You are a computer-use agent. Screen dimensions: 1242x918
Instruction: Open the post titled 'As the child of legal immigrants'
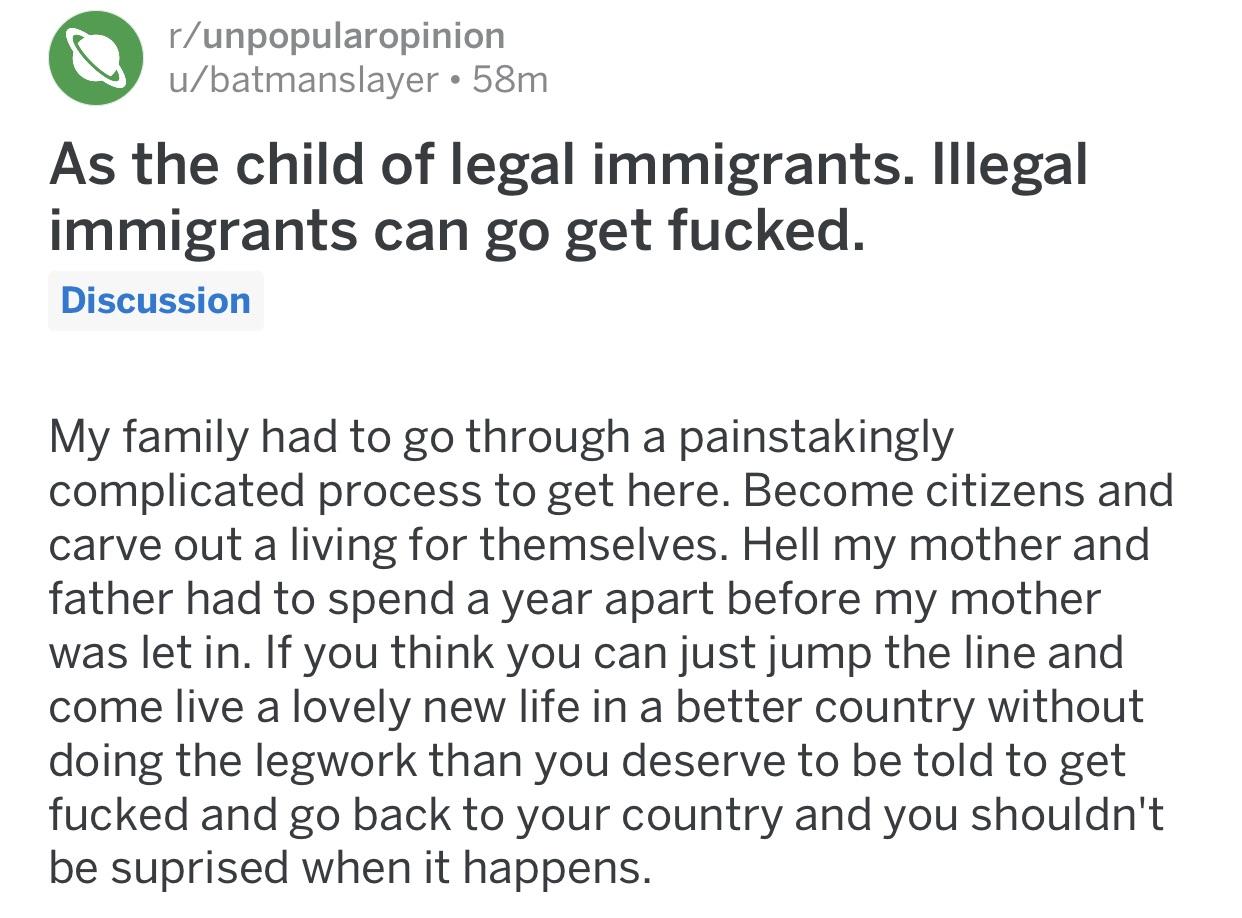coord(567,197)
